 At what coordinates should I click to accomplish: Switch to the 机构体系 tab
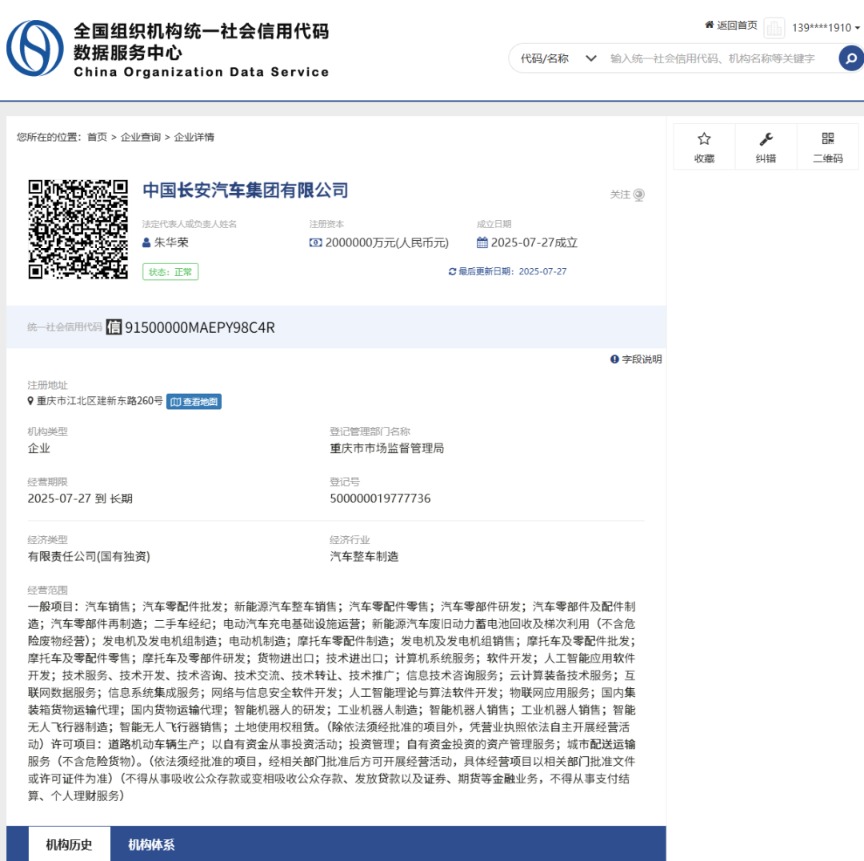tap(151, 844)
